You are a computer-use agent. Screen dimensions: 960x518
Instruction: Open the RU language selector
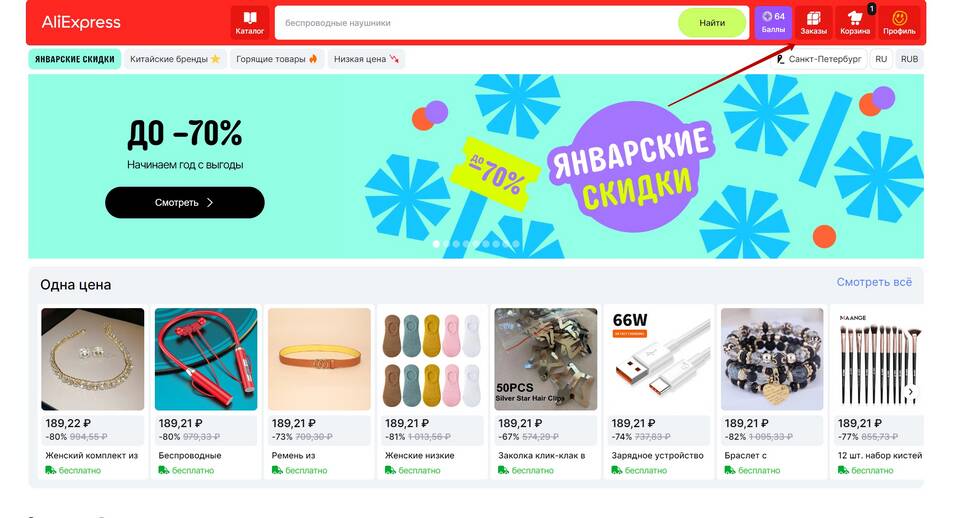tap(881, 59)
